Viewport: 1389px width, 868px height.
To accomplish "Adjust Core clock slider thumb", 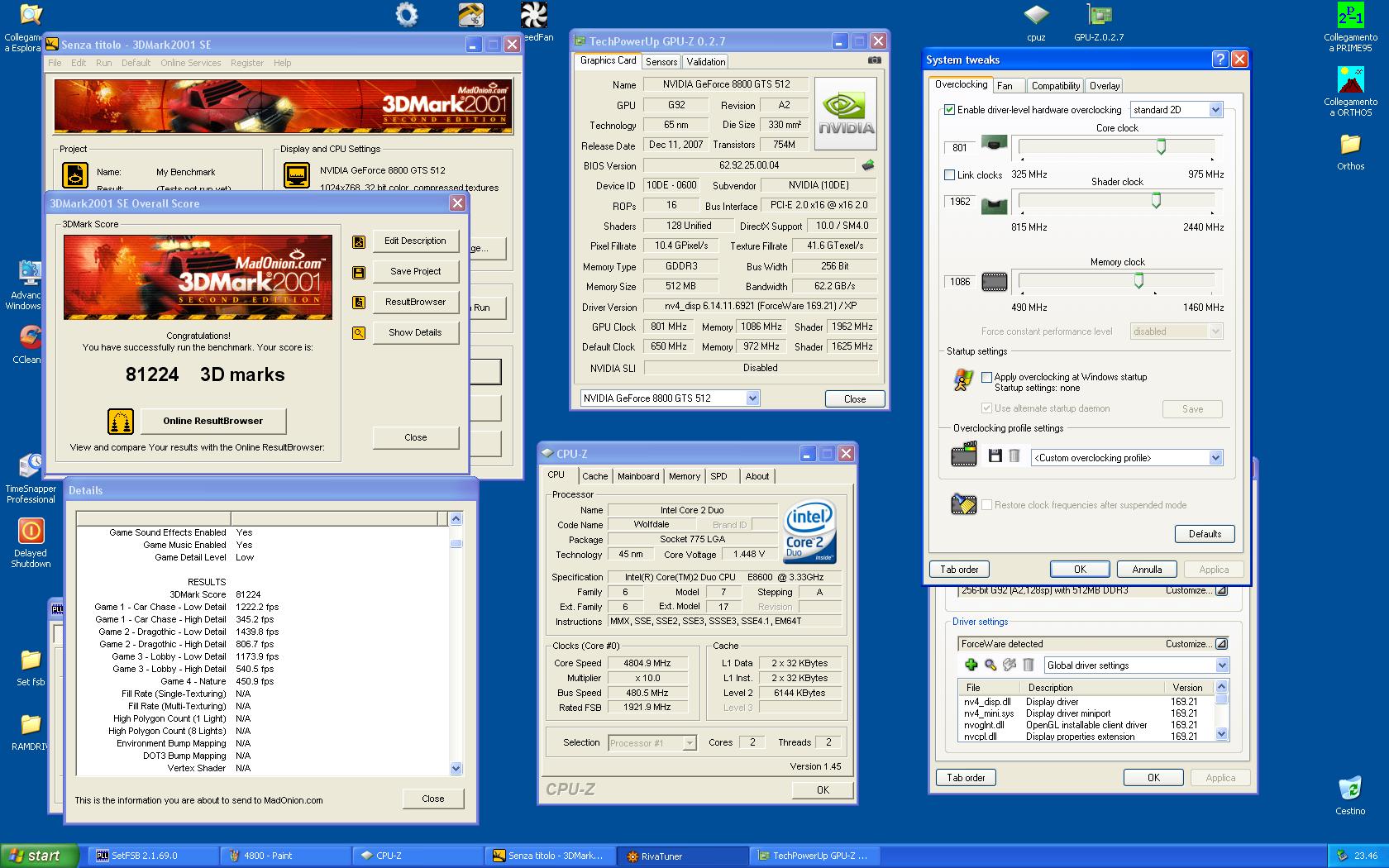I will pyautogui.click(x=1161, y=147).
